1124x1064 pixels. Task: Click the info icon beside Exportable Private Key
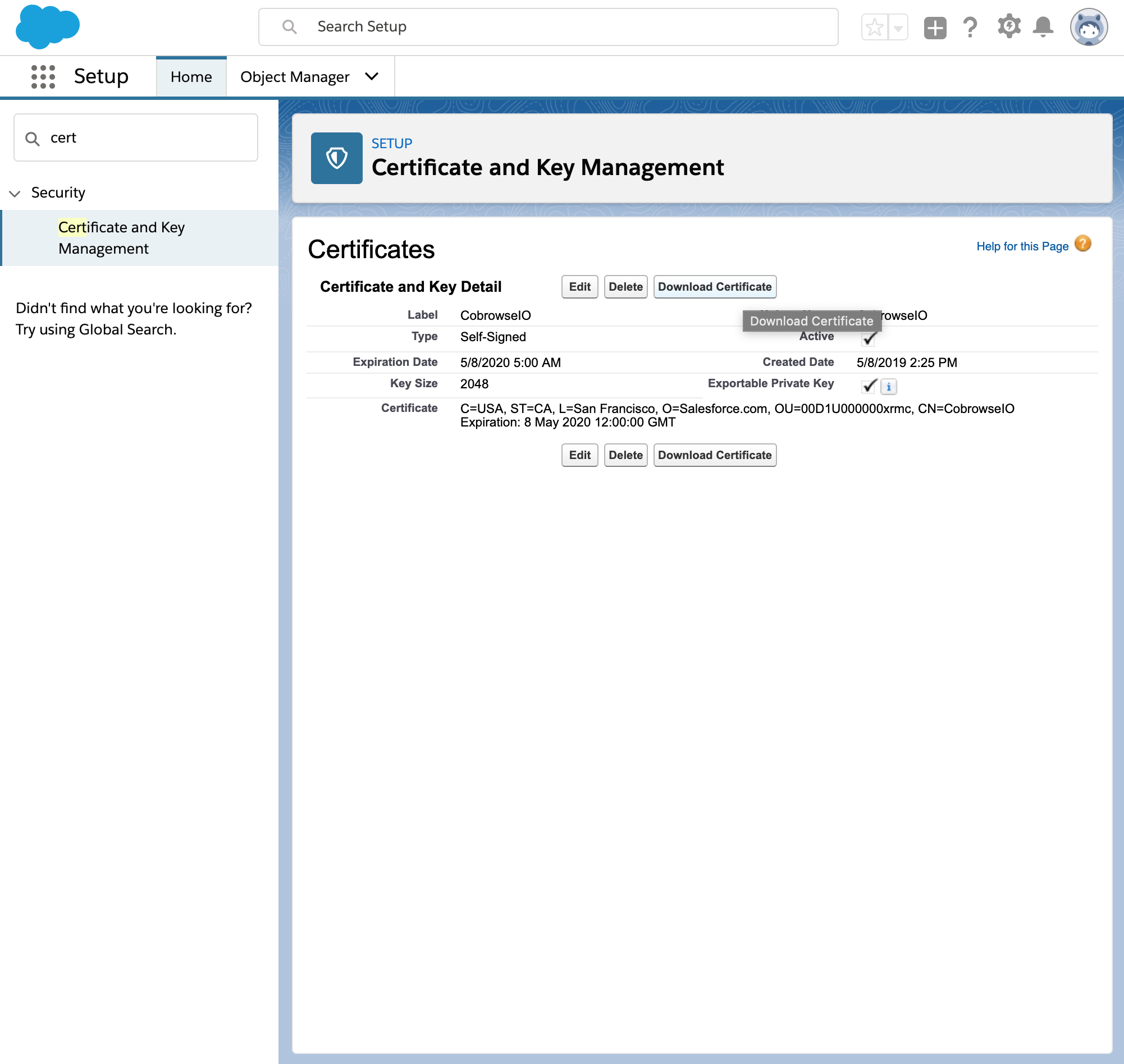pos(889,387)
